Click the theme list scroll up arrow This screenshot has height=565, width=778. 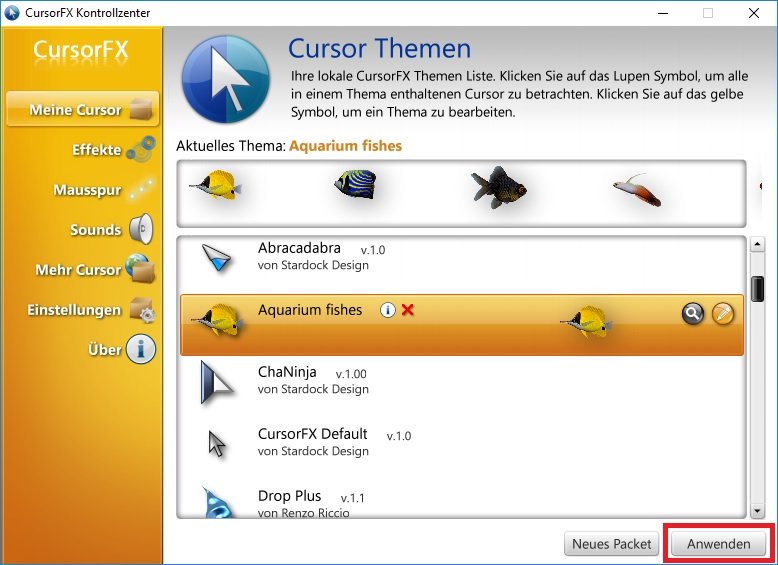point(757,245)
